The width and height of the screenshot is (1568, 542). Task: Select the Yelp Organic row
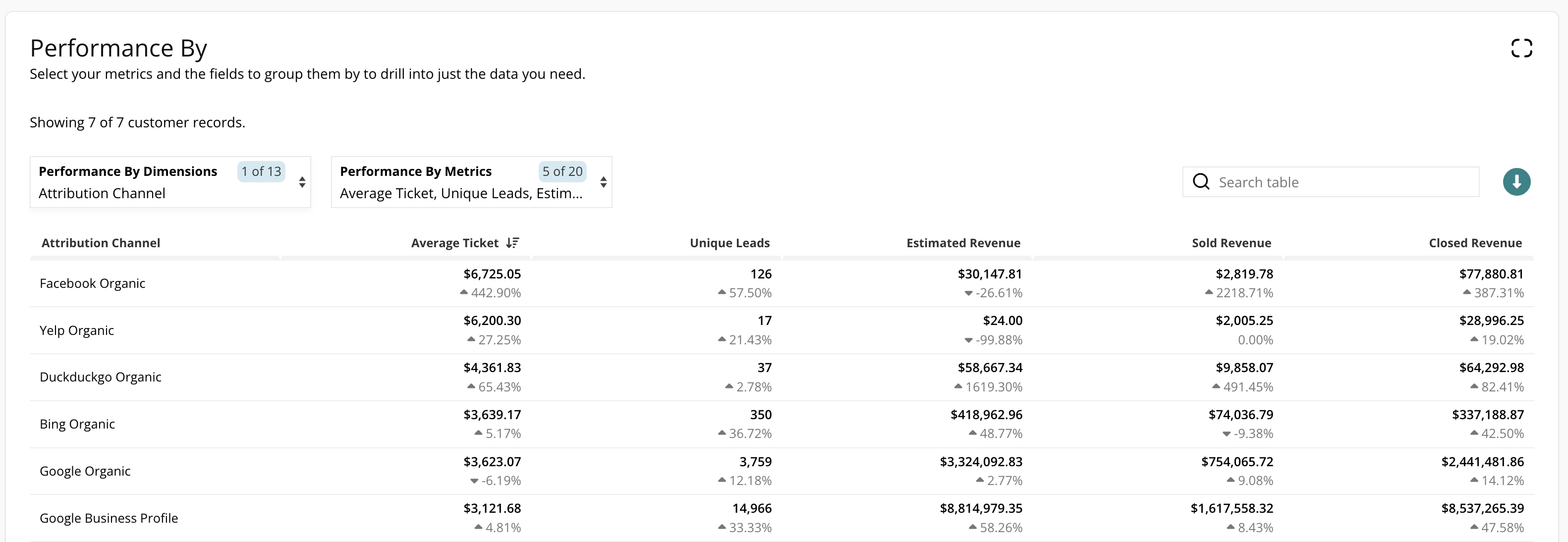click(x=77, y=330)
